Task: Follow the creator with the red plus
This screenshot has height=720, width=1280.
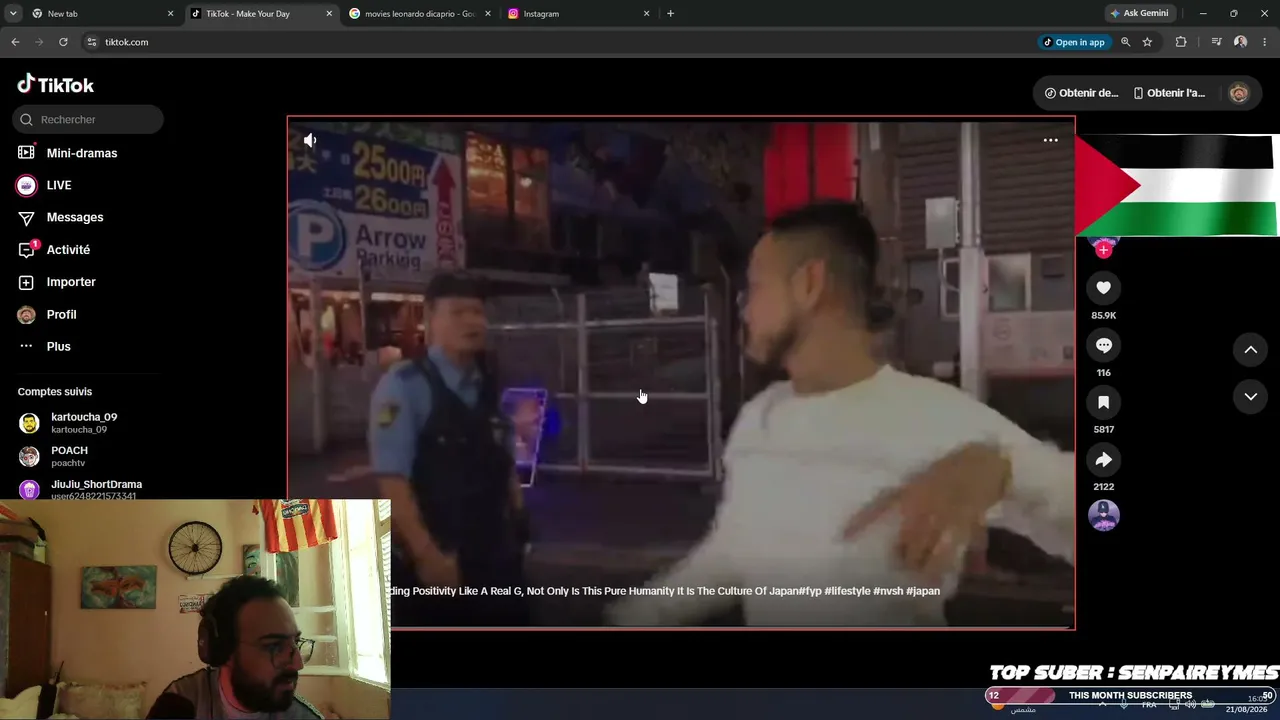Action: (x=1104, y=250)
